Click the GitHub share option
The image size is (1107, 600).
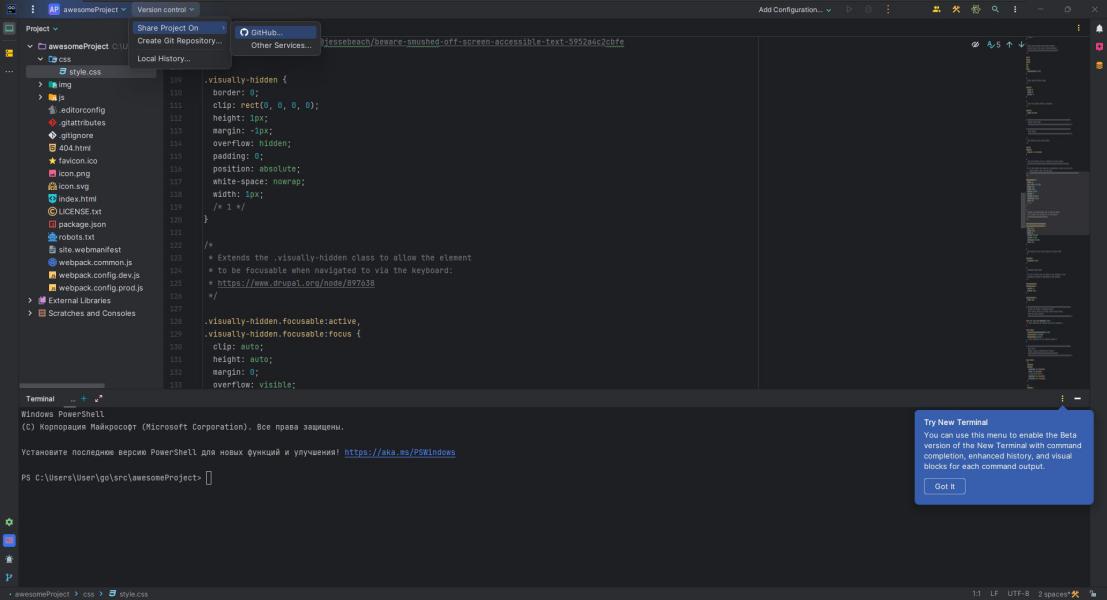click(267, 32)
